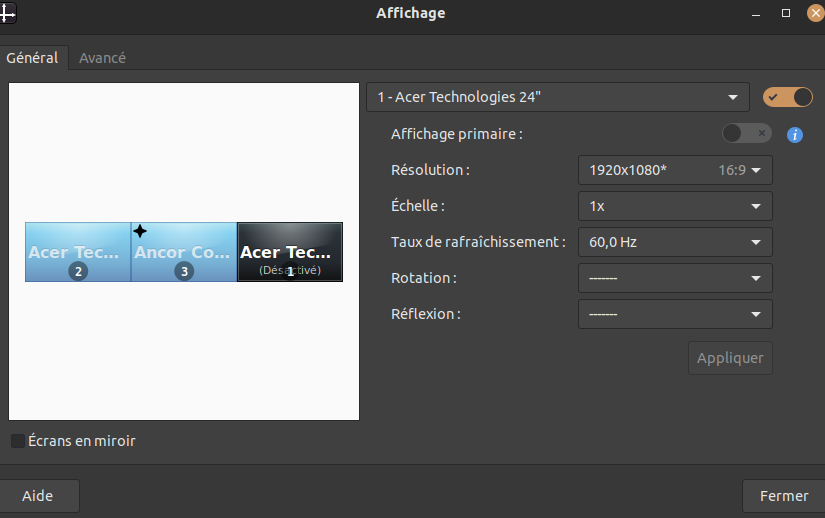Click the number 3 badge on monitor
Screen dimensions: 825x518
pyautogui.click(x=183, y=271)
